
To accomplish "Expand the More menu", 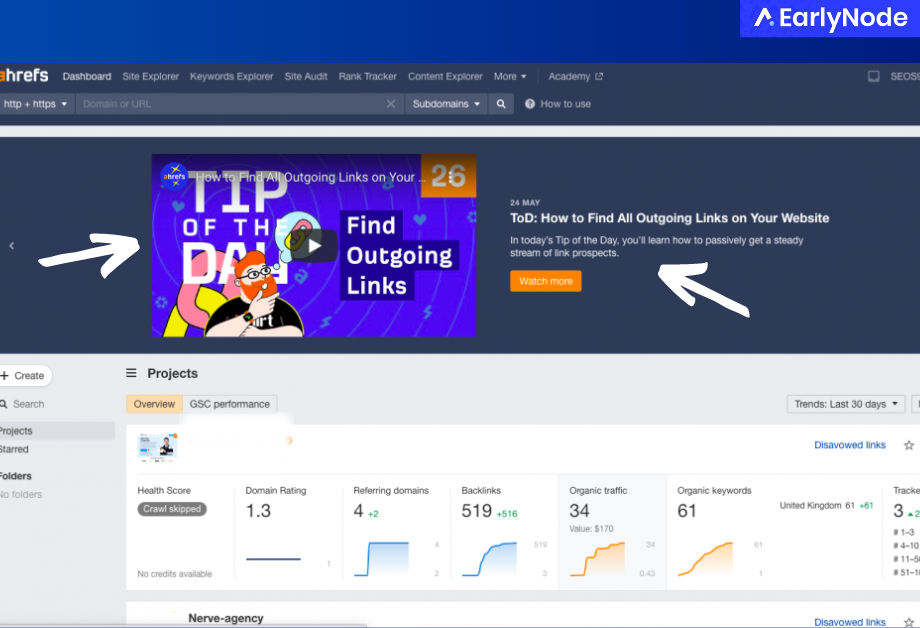I will click(x=510, y=76).
